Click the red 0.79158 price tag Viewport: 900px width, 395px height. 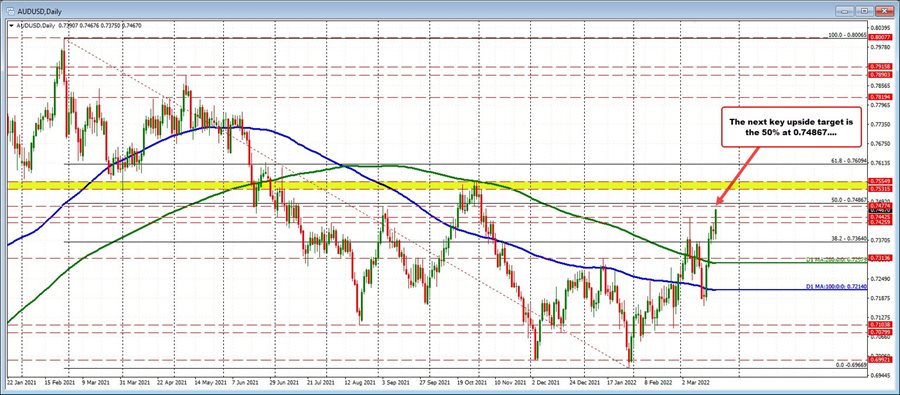point(879,67)
